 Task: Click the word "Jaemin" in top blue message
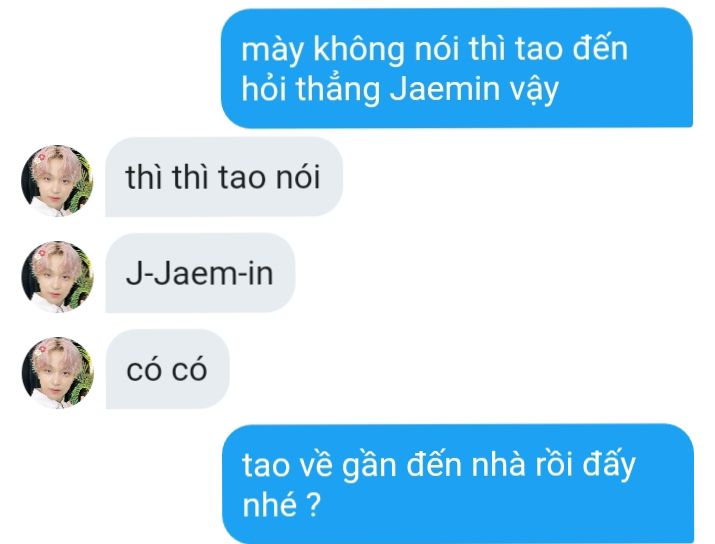pyautogui.click(x=446, y=88)
